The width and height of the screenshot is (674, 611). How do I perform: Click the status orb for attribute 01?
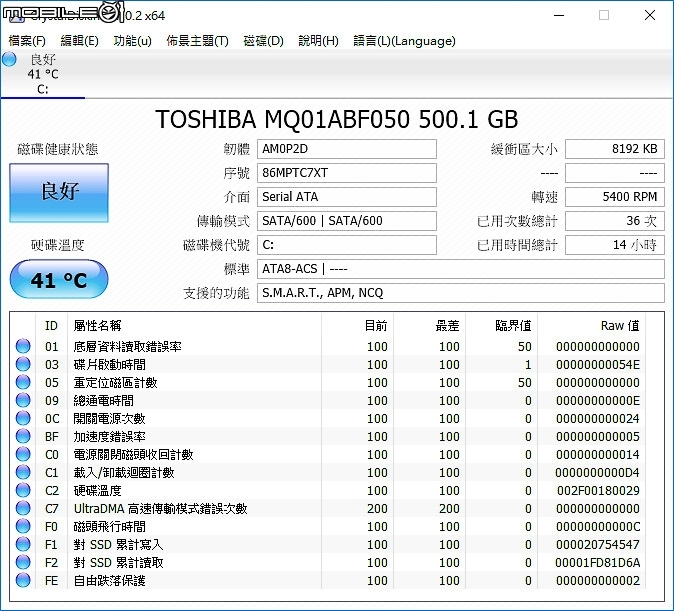point(23,346)
